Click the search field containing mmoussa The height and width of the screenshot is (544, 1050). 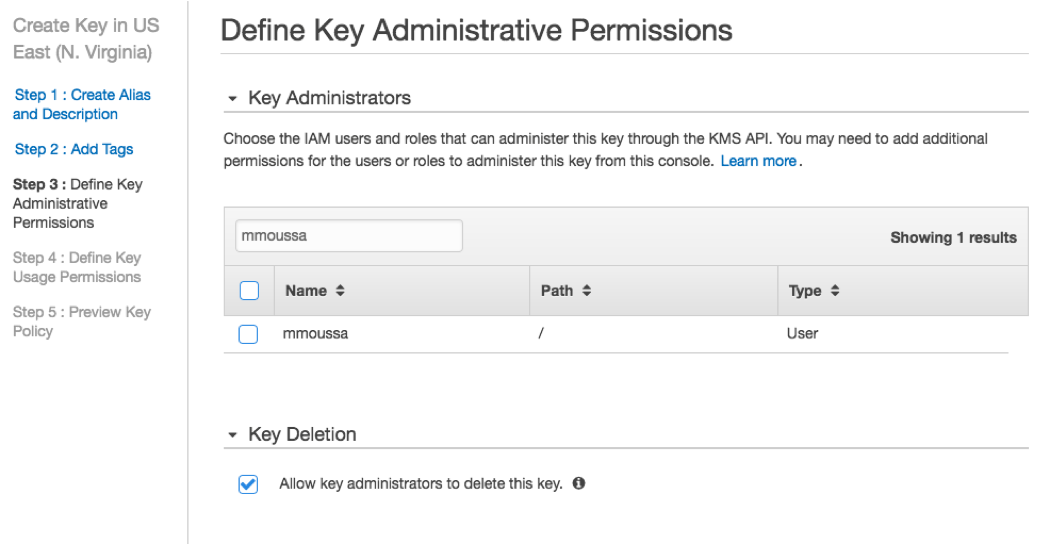pos(349,236)
